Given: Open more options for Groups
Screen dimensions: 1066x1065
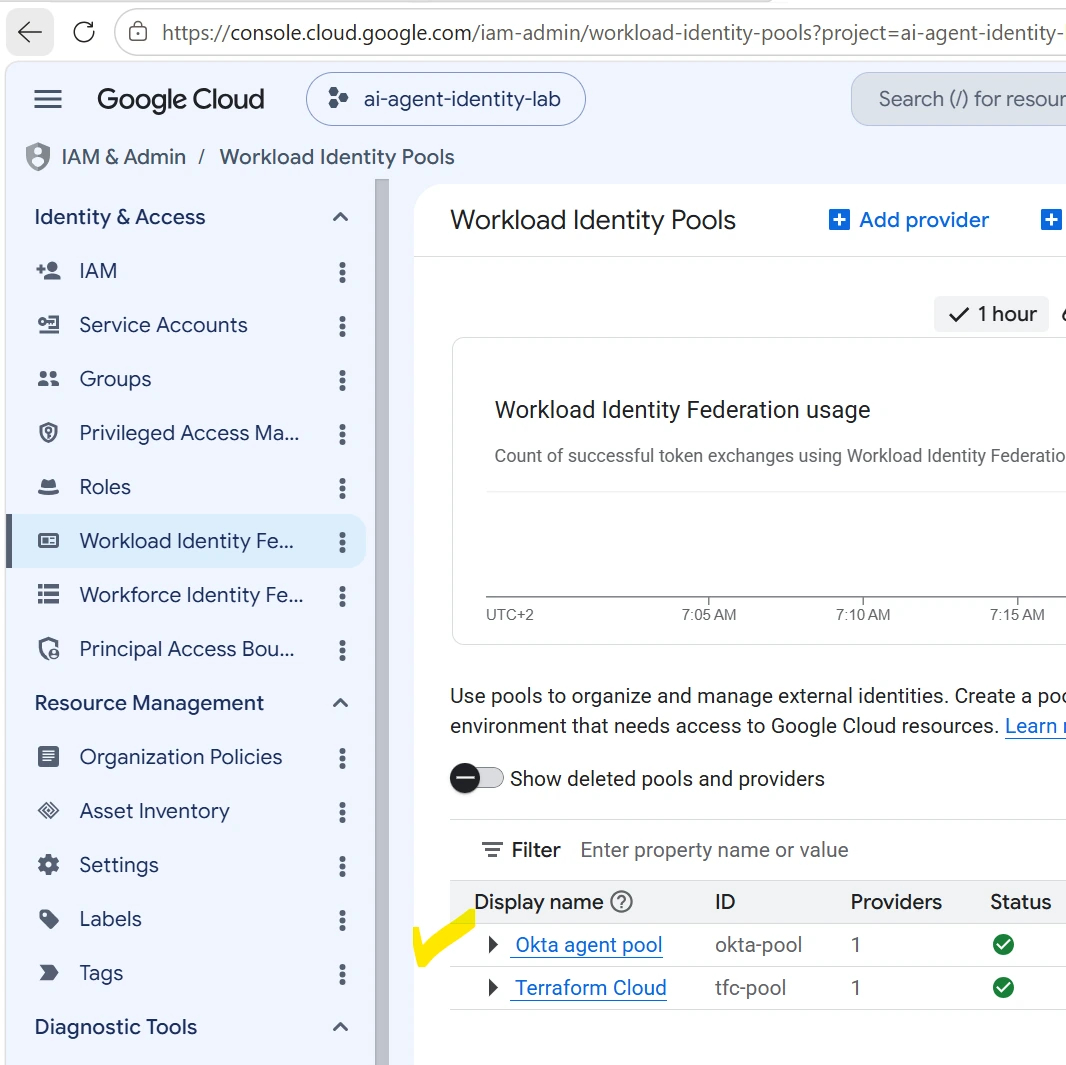Looking at the screenshot, I should pos(342,380).
